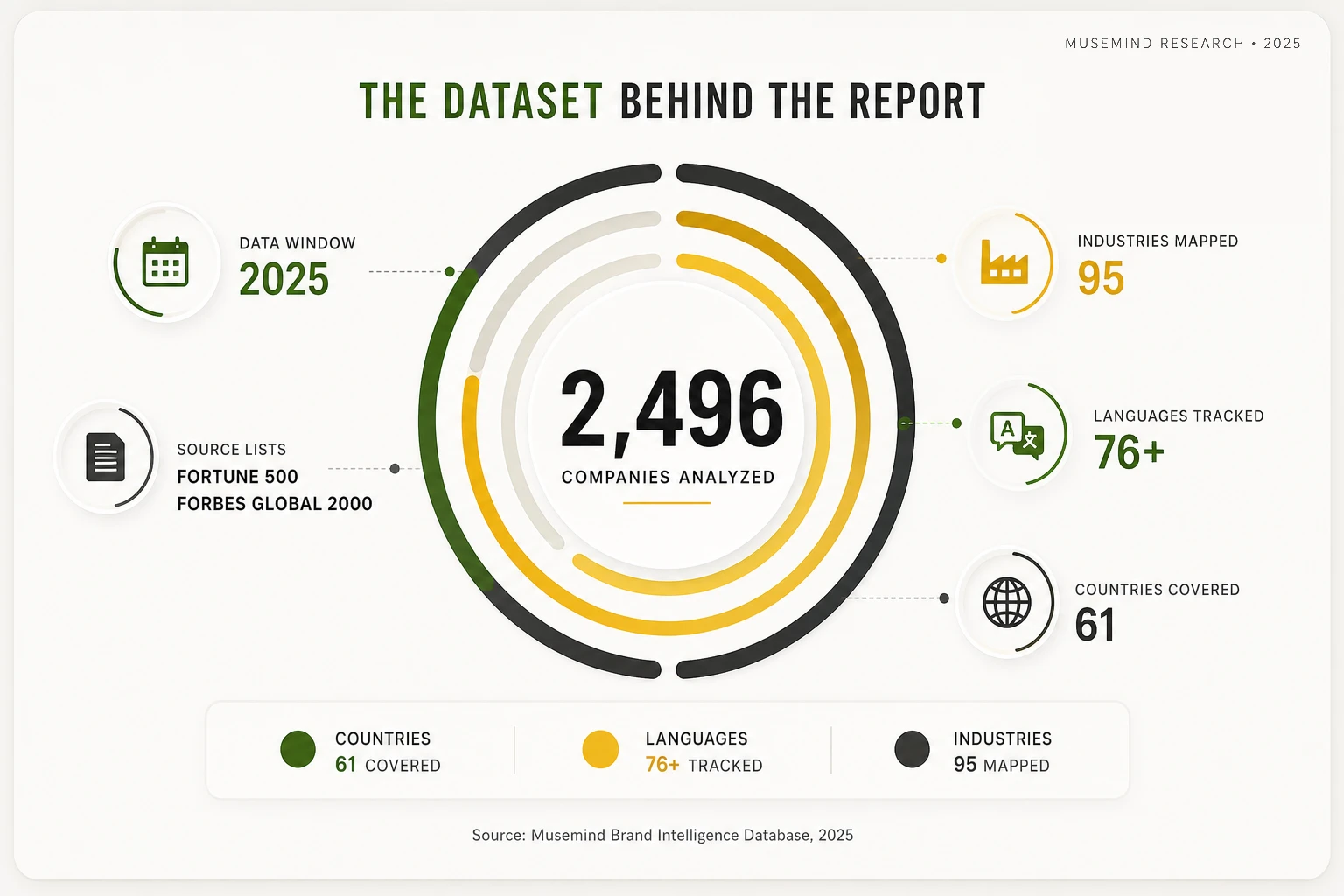
Task: Click the legend 61 COVERED text
Action: click(x=388, y=765)
